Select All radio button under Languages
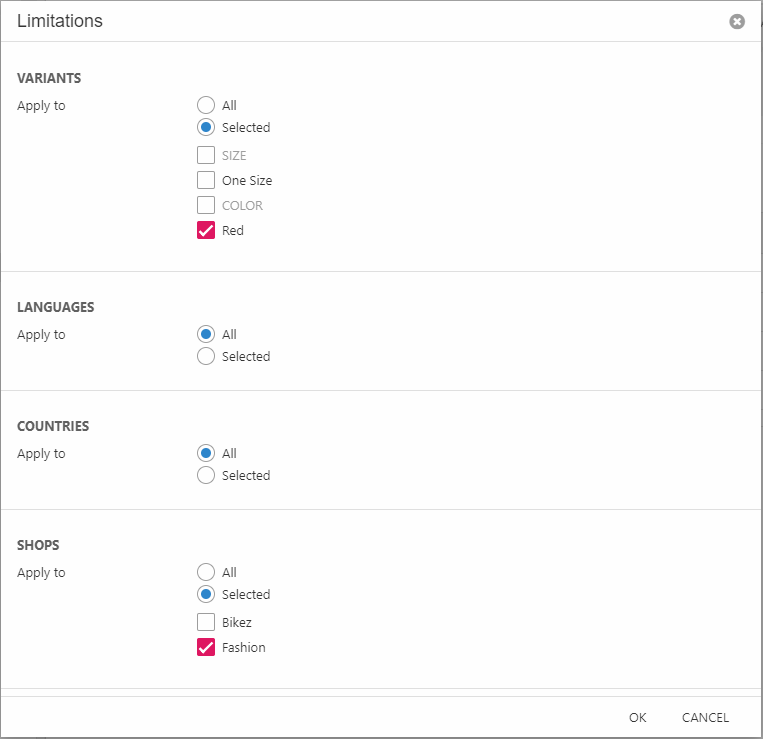The height and width of the screenshot is (739, 763). coord(206,334)
